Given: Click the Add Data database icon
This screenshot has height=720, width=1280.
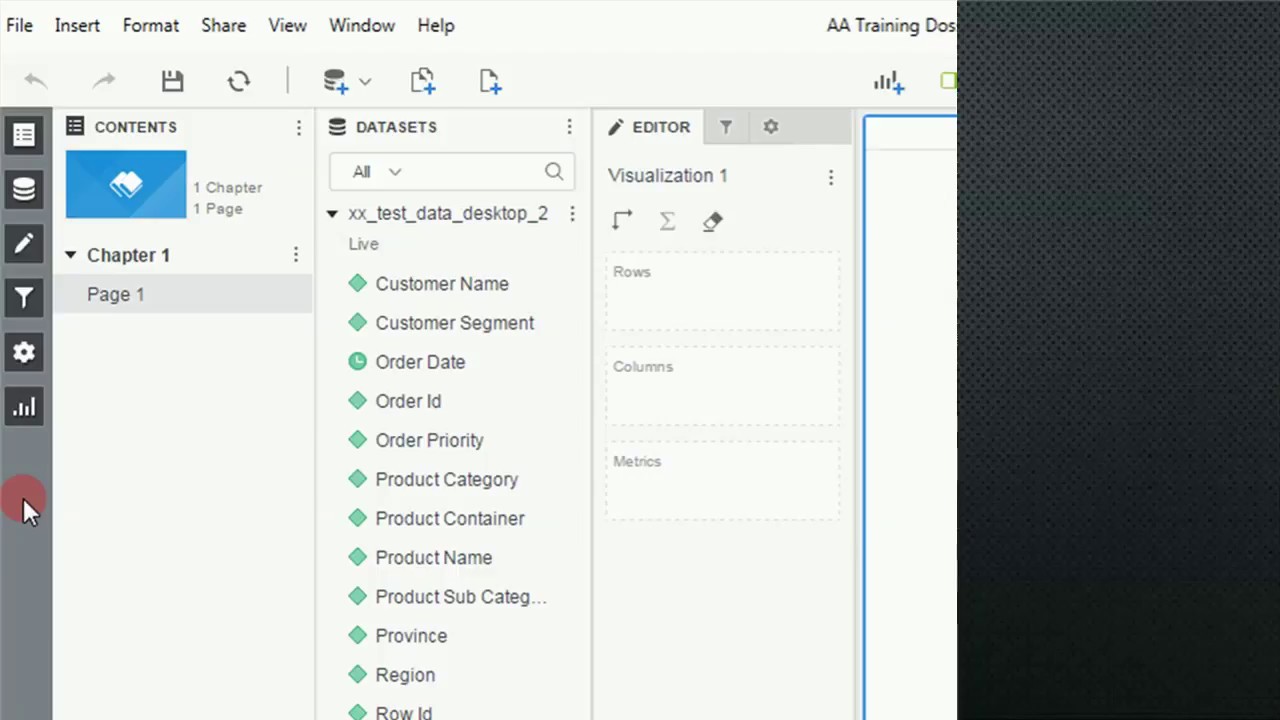Looking at the screenshot, I should pos(336,81).
